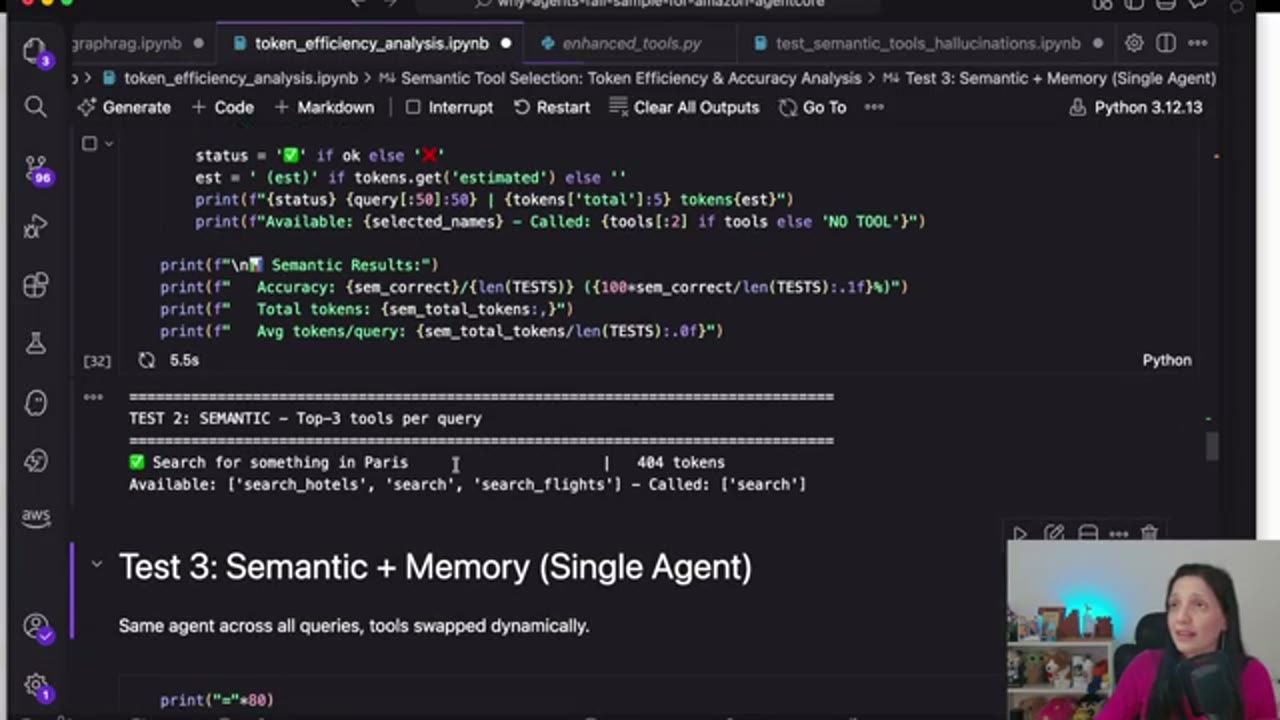Run the Test 3 cell from cell toolbar

1019,534
